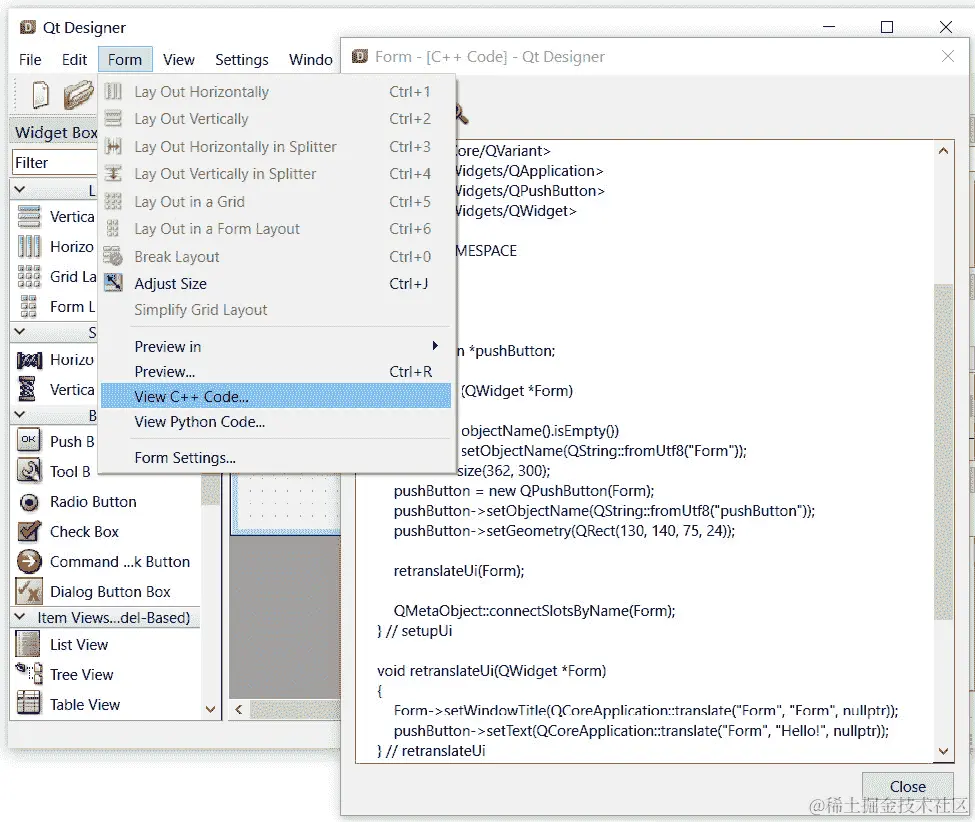Open the Edit menu
The height and width of the screenshot is (822, 975).
pyautogui.click(x=74, y=60)
